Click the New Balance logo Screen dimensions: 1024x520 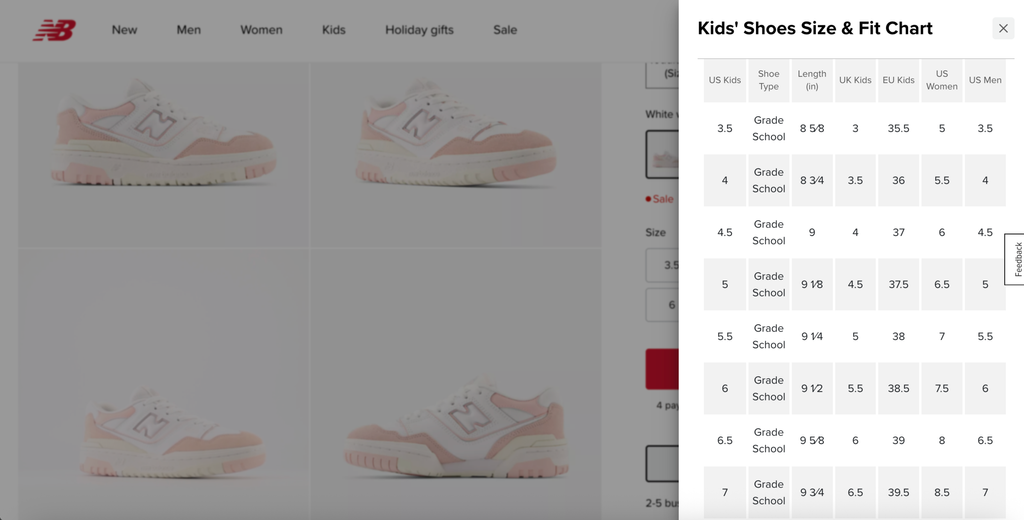pos(54,30)
